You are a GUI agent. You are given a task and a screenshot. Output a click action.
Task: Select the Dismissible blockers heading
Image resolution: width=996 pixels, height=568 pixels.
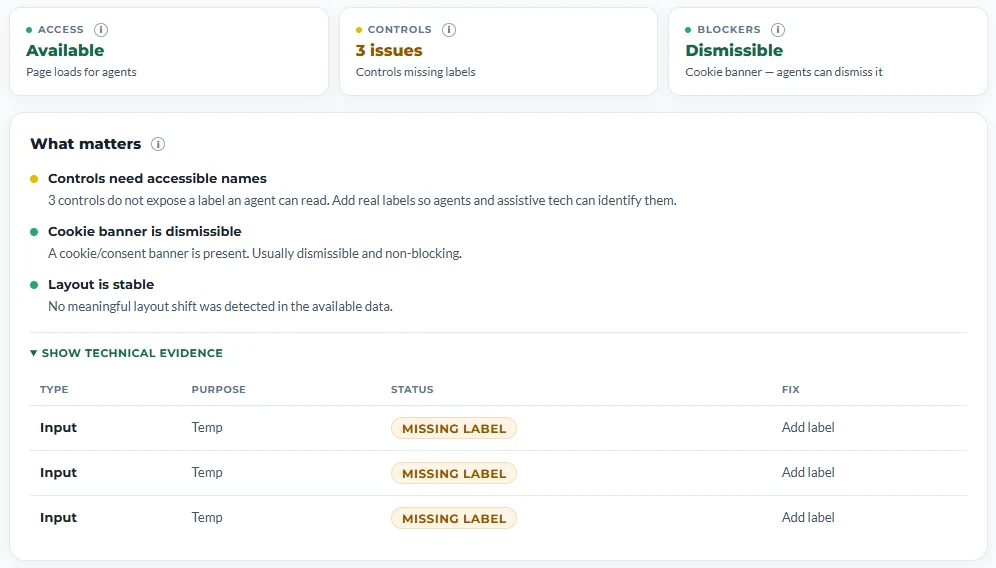[734, 50]
